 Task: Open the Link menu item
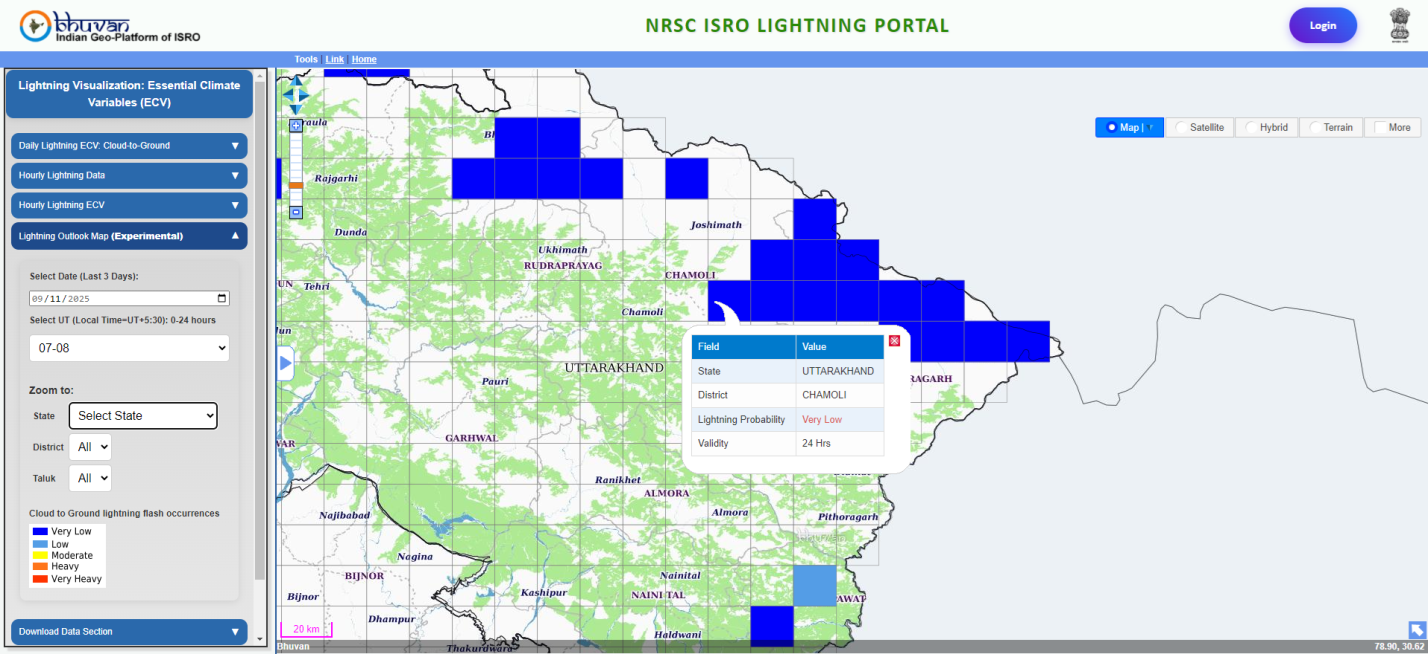335,60
